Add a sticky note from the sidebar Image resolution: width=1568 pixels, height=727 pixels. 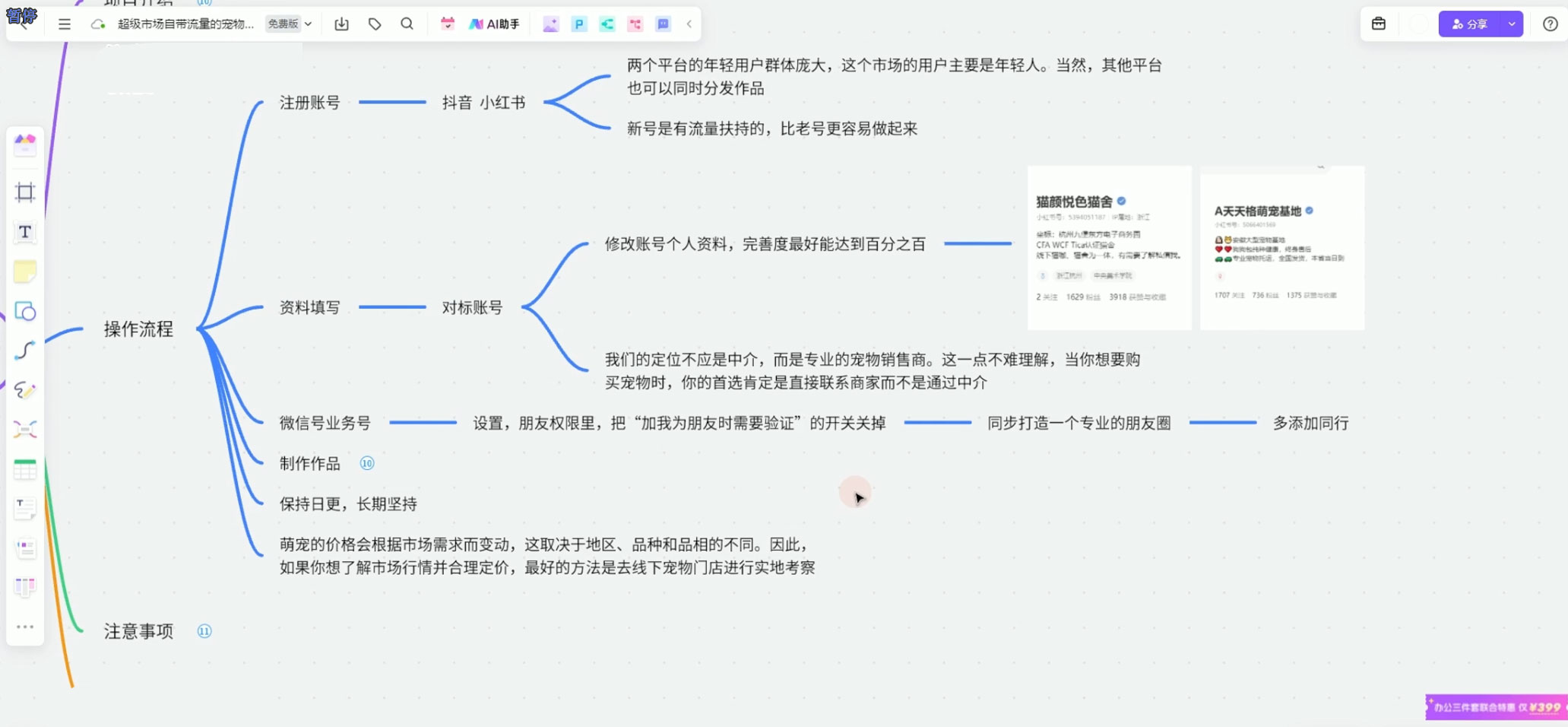point(26,271)
